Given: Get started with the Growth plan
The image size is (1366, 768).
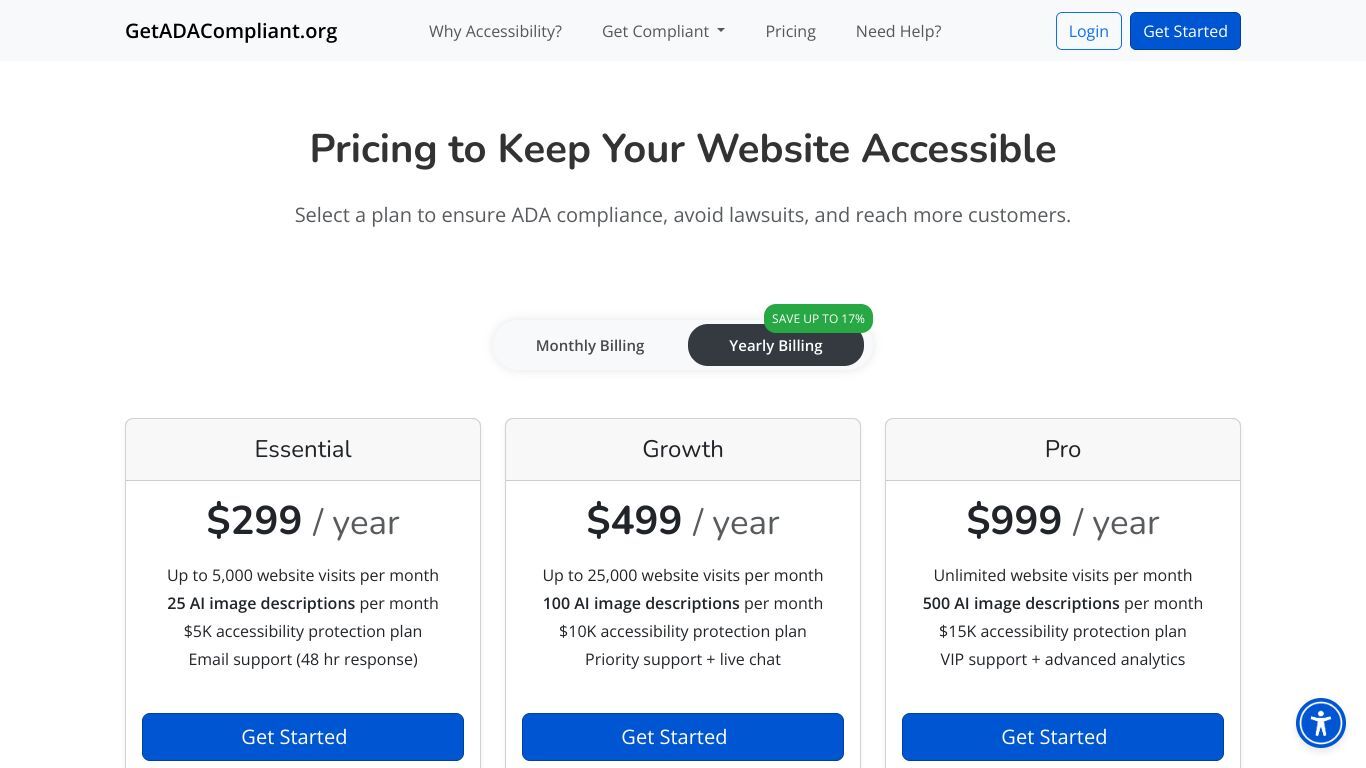Looking at the screenshot, I should click(x=683, y=737).
